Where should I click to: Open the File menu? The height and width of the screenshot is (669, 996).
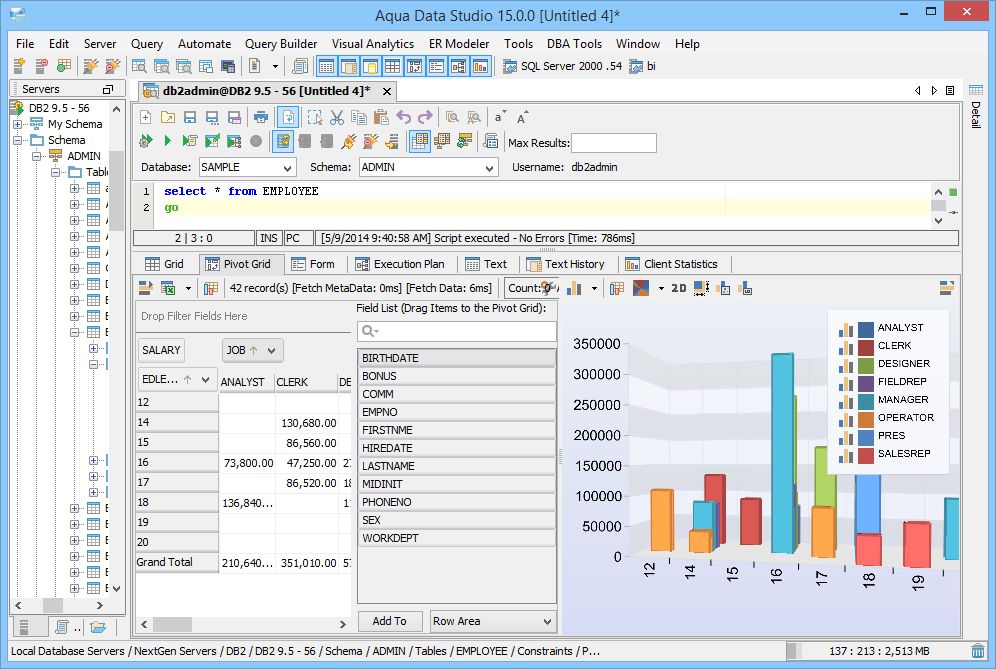tap(25, 44)
